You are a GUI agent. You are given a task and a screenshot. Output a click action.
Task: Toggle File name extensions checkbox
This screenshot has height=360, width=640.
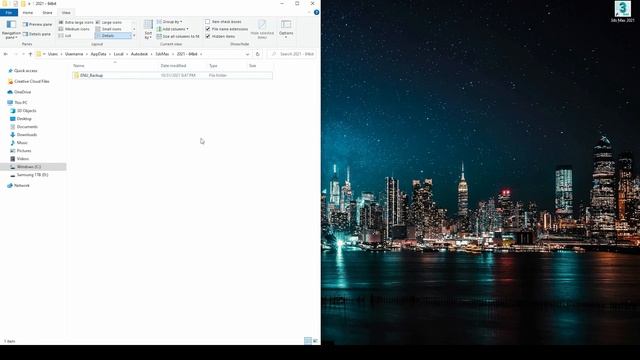[x=227, y=29]
